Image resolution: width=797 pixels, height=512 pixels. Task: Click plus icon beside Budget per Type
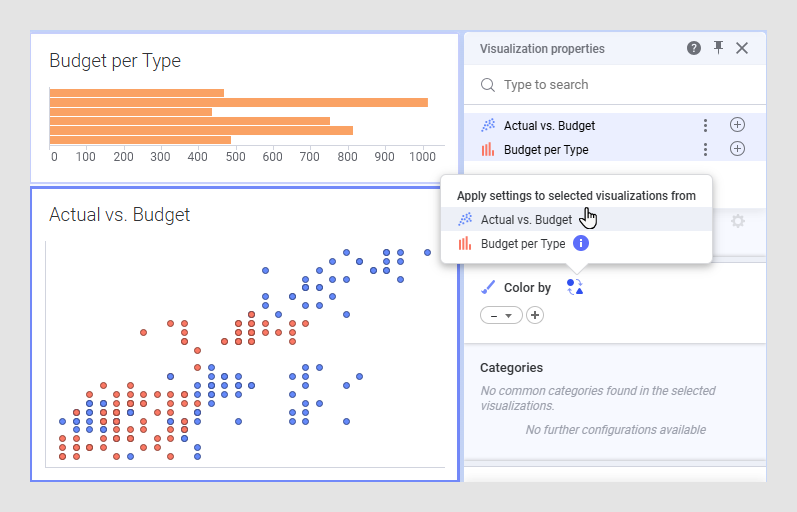click(x=737, y=149)
